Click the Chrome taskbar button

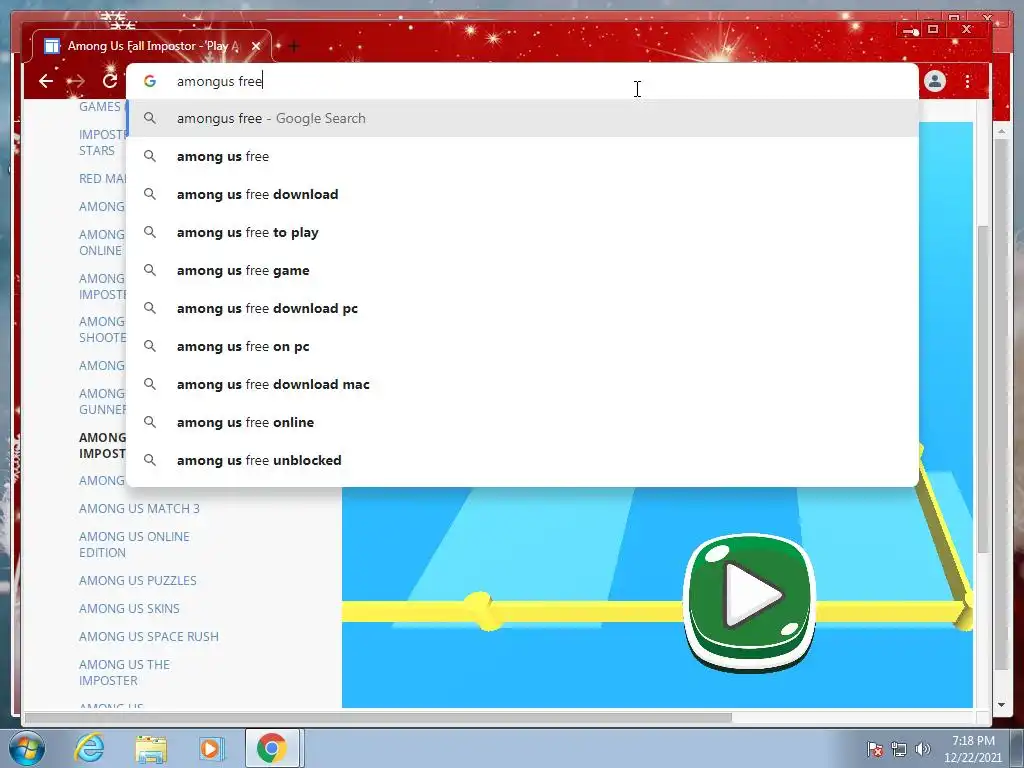(x=272, y=748)
